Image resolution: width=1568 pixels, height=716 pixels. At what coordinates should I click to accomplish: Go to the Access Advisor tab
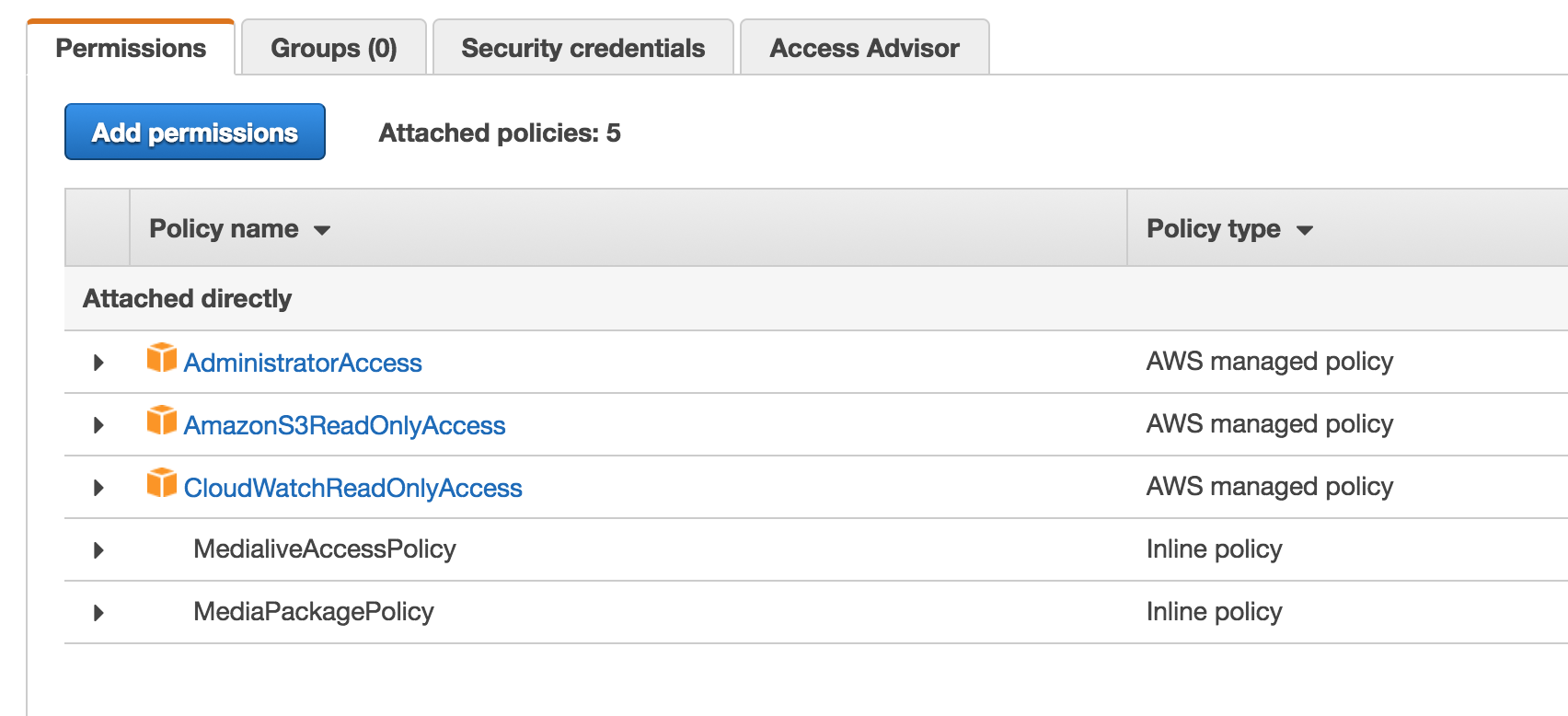point(865,48)
